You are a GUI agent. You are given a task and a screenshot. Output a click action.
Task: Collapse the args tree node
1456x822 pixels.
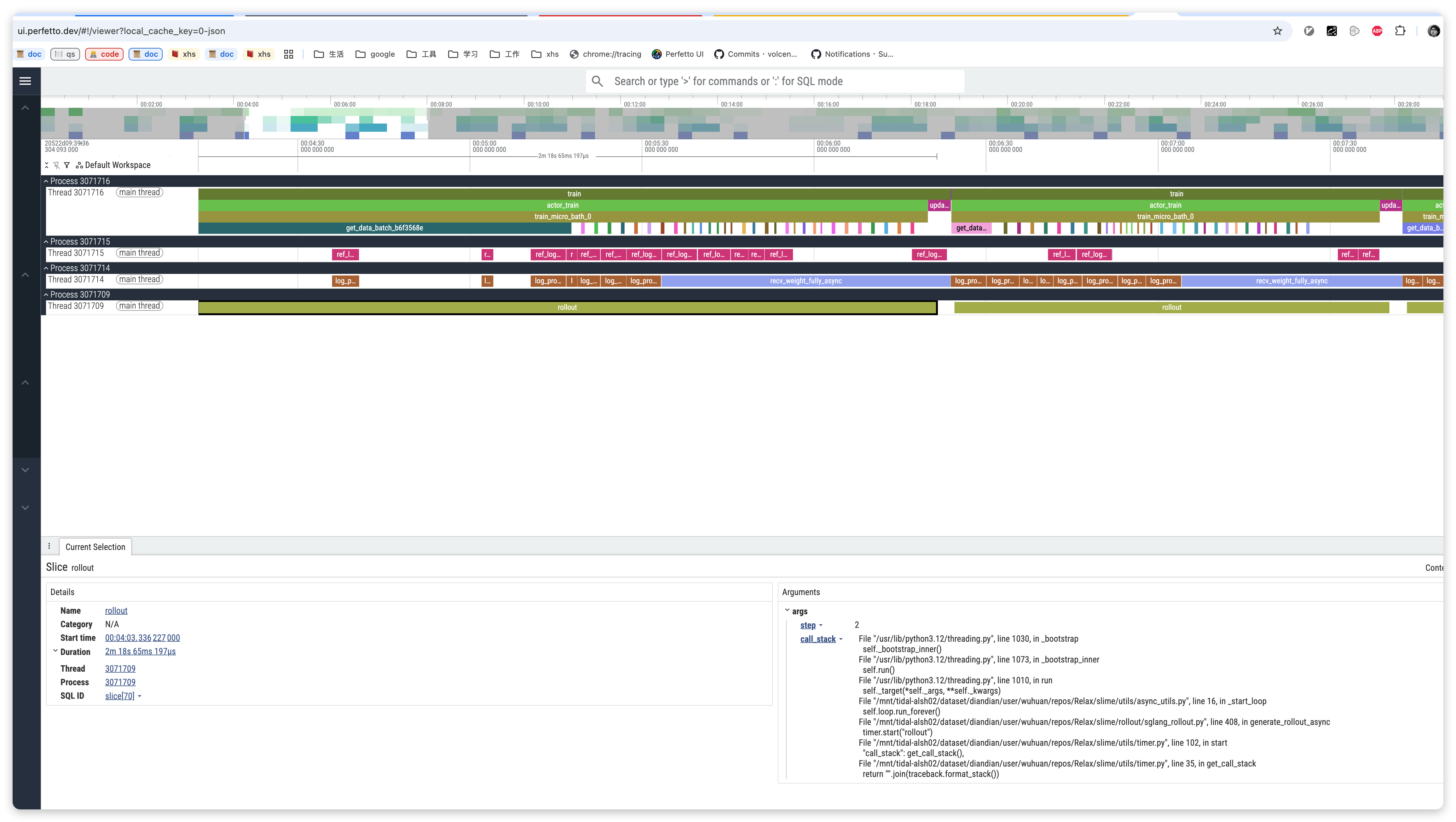(x=787, y=611)
